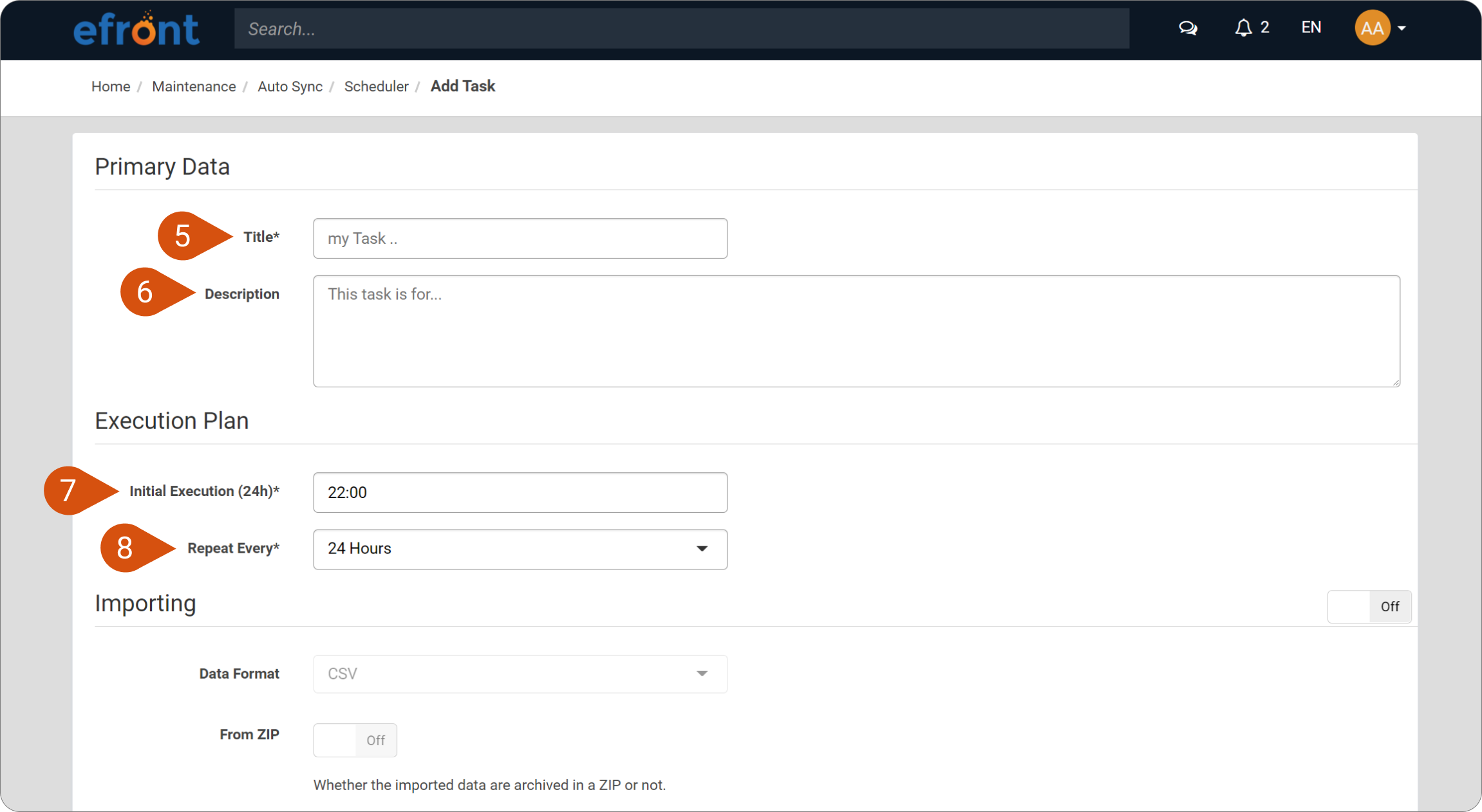Navigate to Auto Sync breadcrumb
The image size is (1482, 812).
pyautogui.click(x=290, y=86)
